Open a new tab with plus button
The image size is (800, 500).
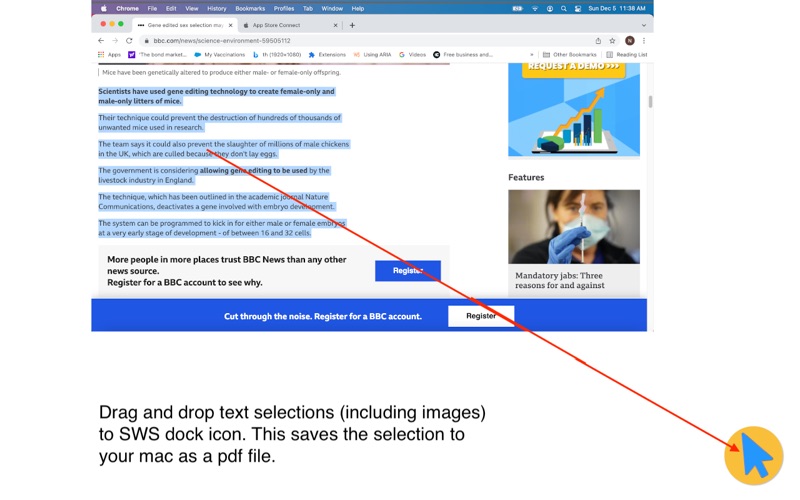click(352, 25)
